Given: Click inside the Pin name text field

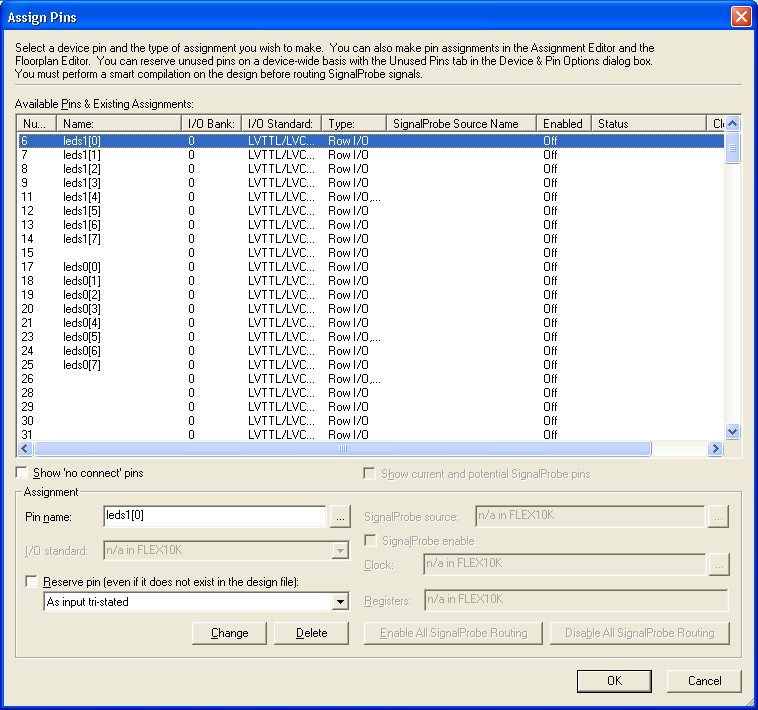Looking at the screenshot, I should (214, 516).
